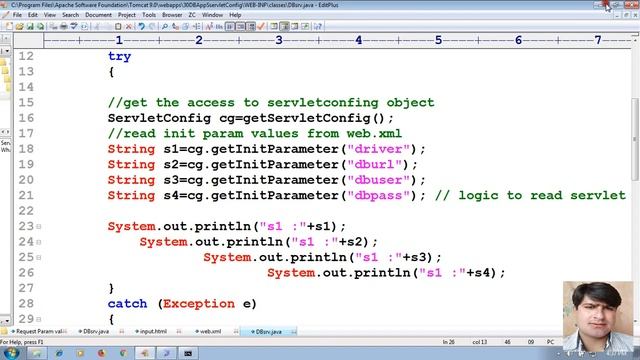
Task: Click the Redo arrow icon
Action: coord(151,27)
